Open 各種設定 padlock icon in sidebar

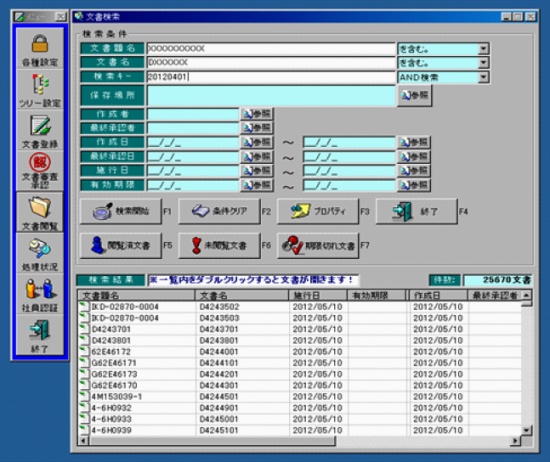point(40,49)
